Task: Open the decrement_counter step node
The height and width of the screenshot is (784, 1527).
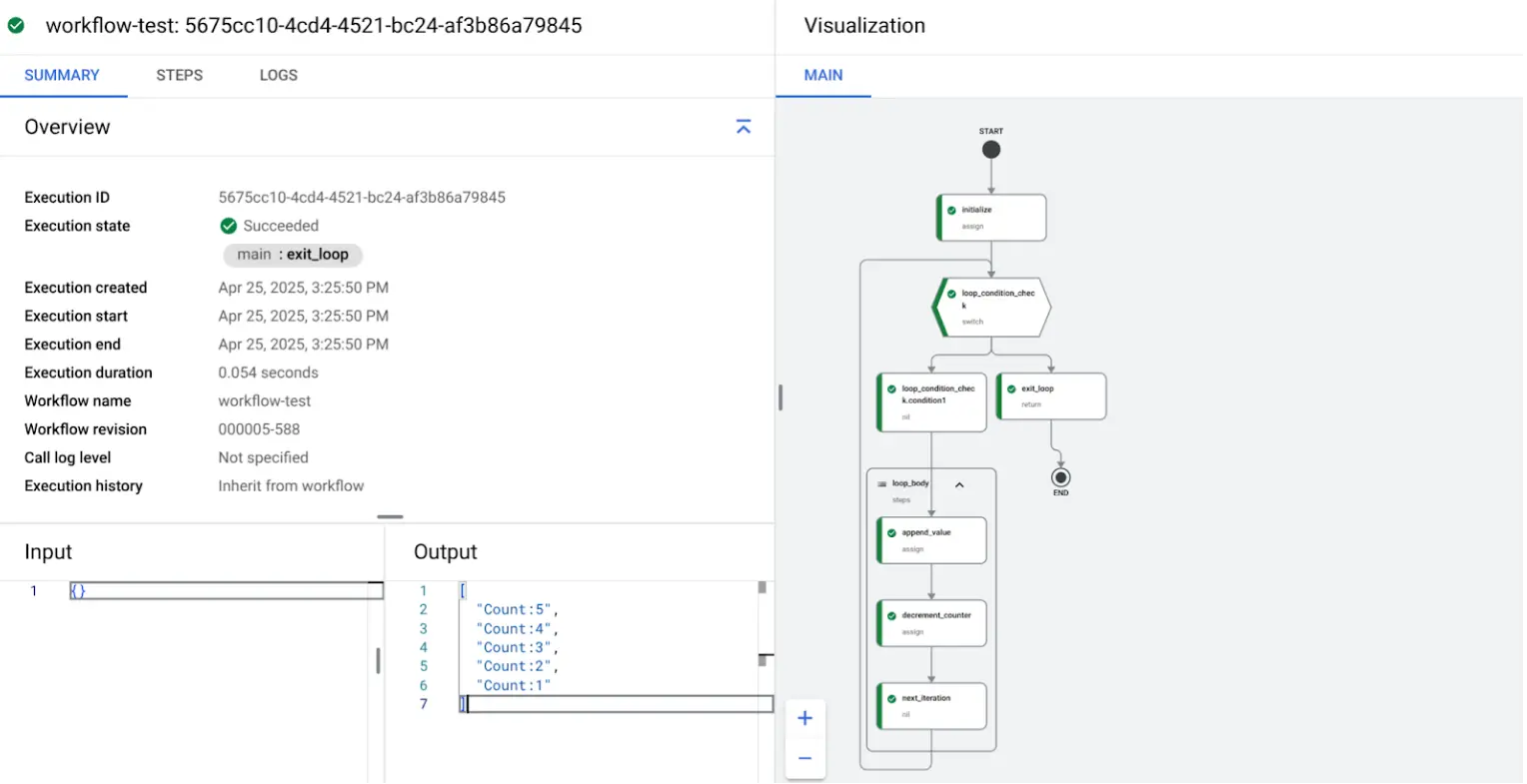Action: coord(930,623)
